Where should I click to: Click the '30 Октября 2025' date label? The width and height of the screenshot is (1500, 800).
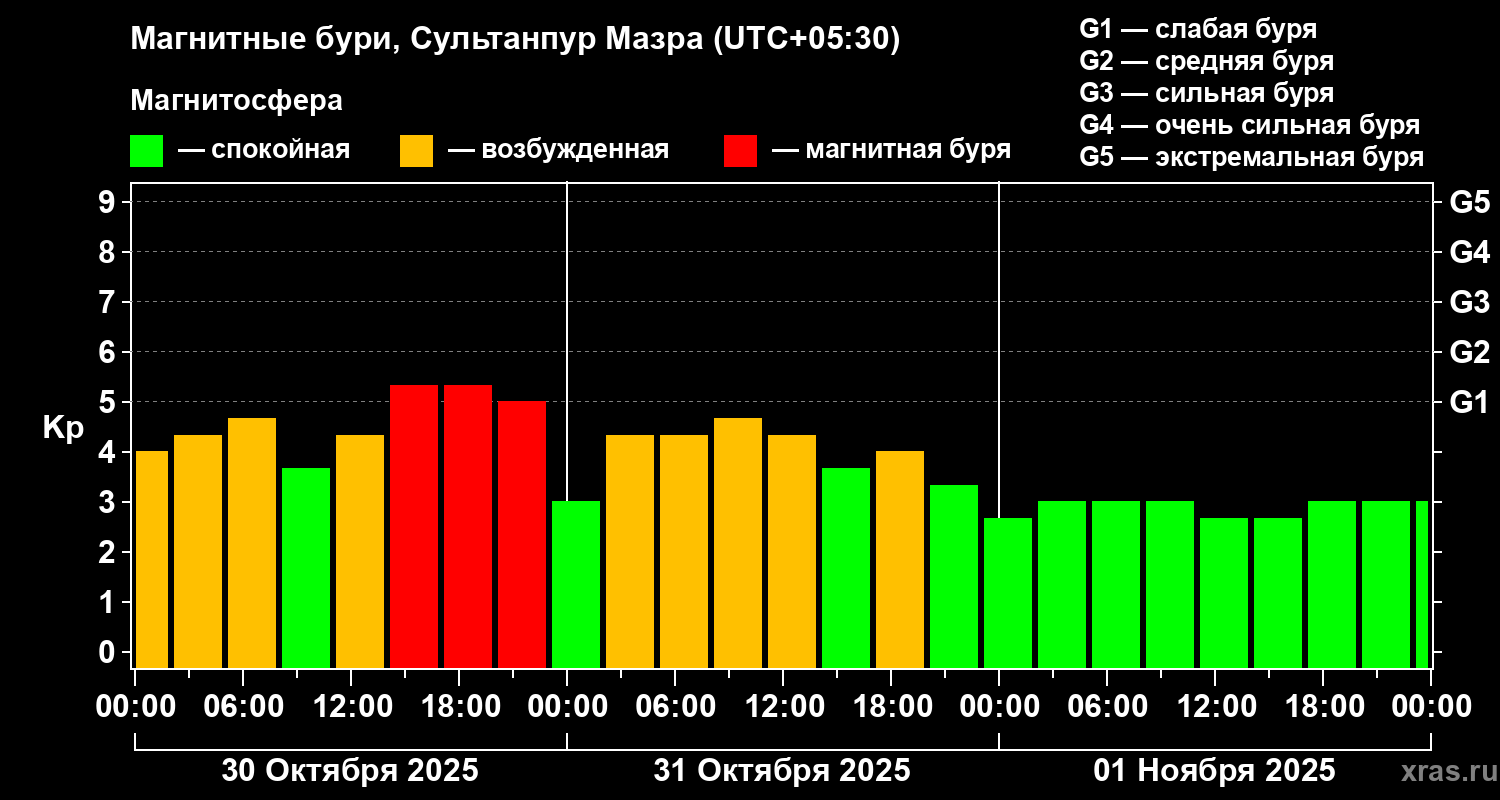(x=350, y=771)
